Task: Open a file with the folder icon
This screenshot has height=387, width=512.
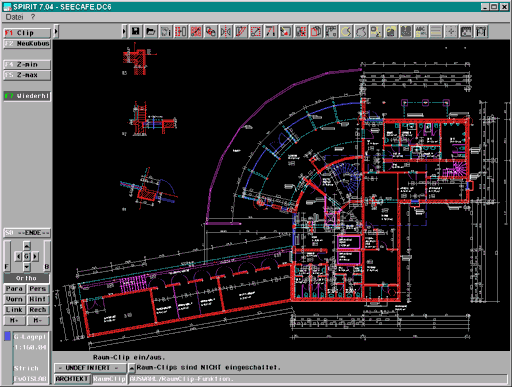Action: coord(151,31)
